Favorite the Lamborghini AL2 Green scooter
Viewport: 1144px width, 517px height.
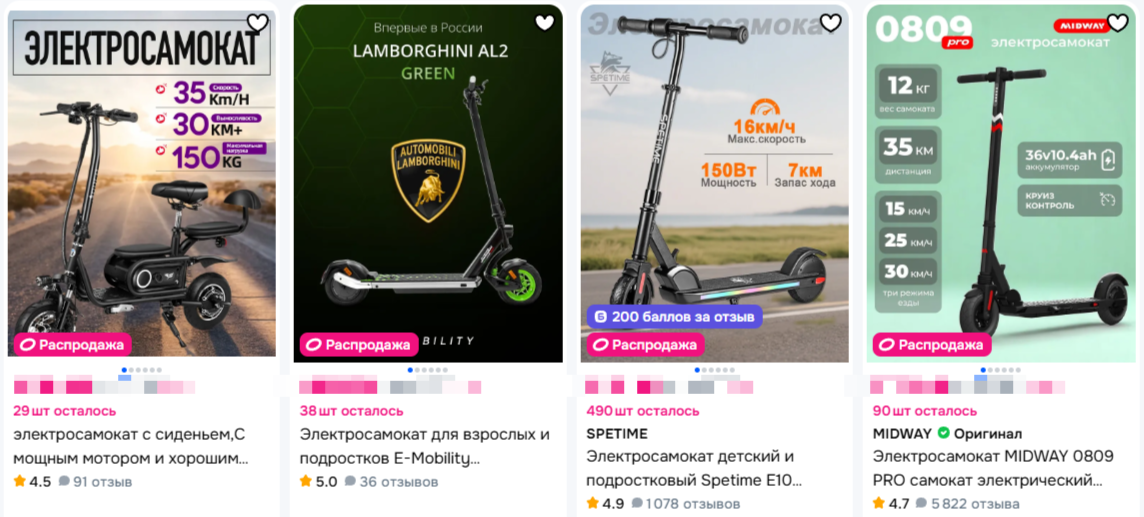544,23
